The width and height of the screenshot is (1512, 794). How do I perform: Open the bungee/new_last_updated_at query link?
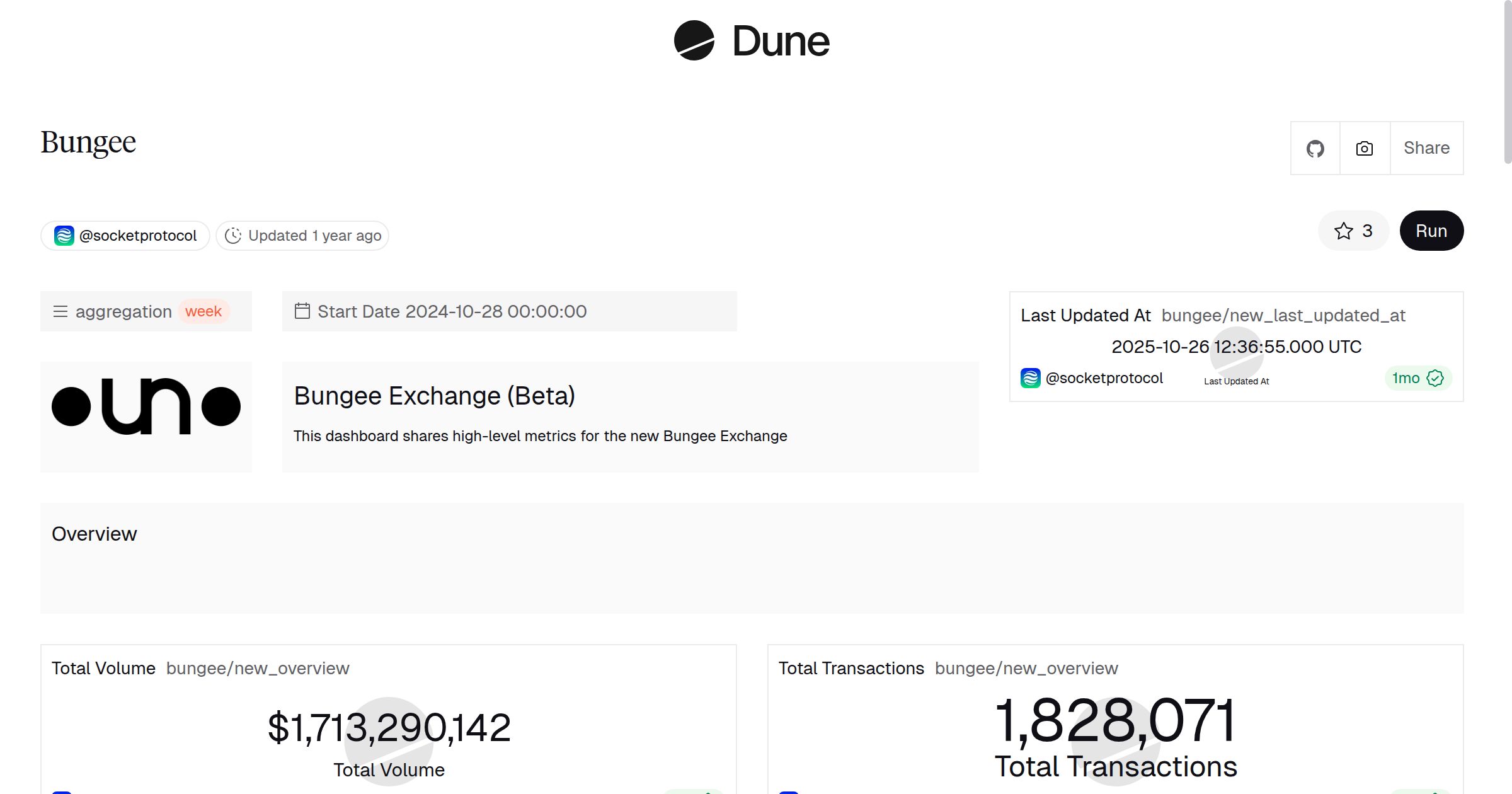point(1283,316)
